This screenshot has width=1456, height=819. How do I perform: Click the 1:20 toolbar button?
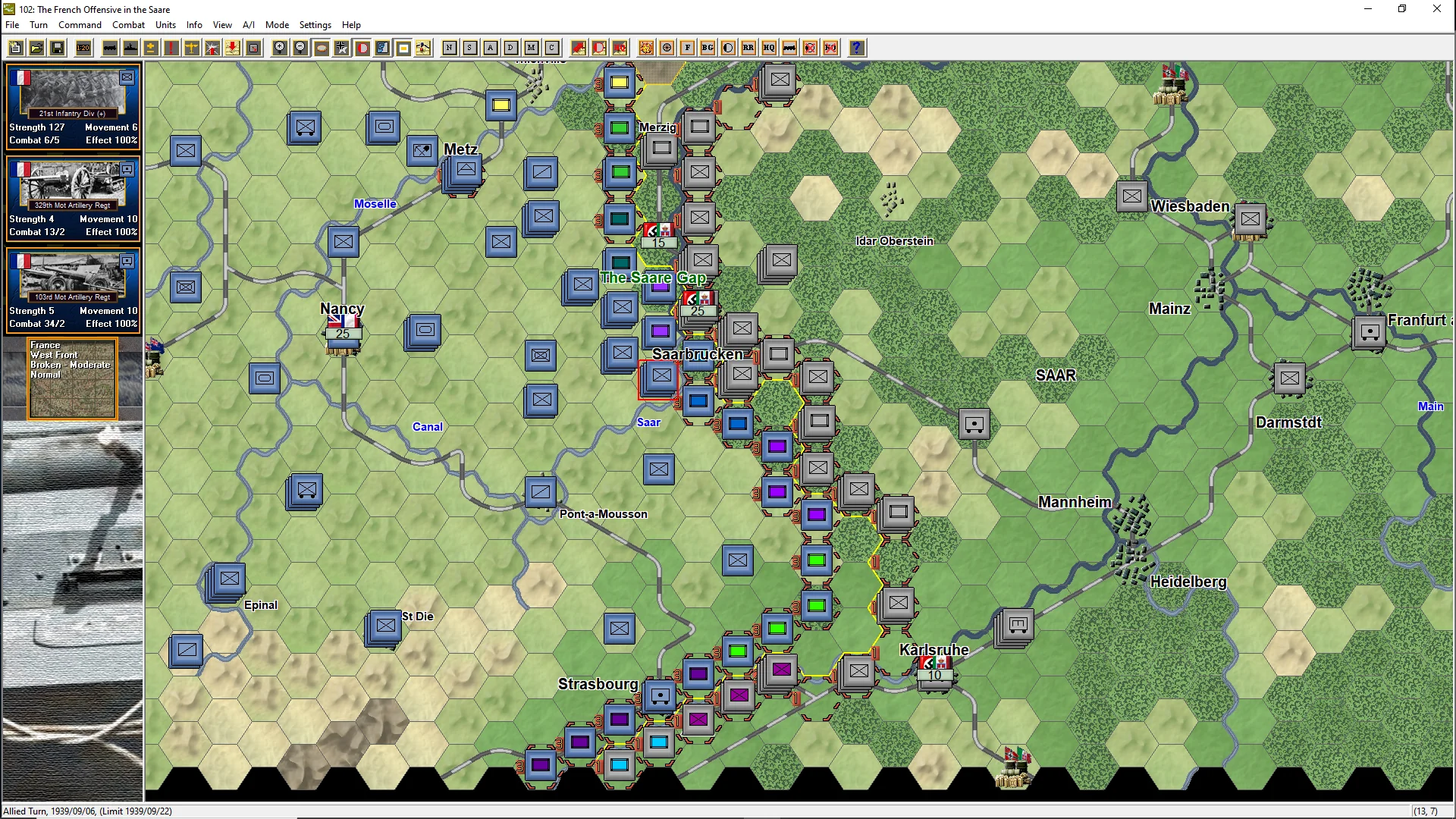point(83,48)
